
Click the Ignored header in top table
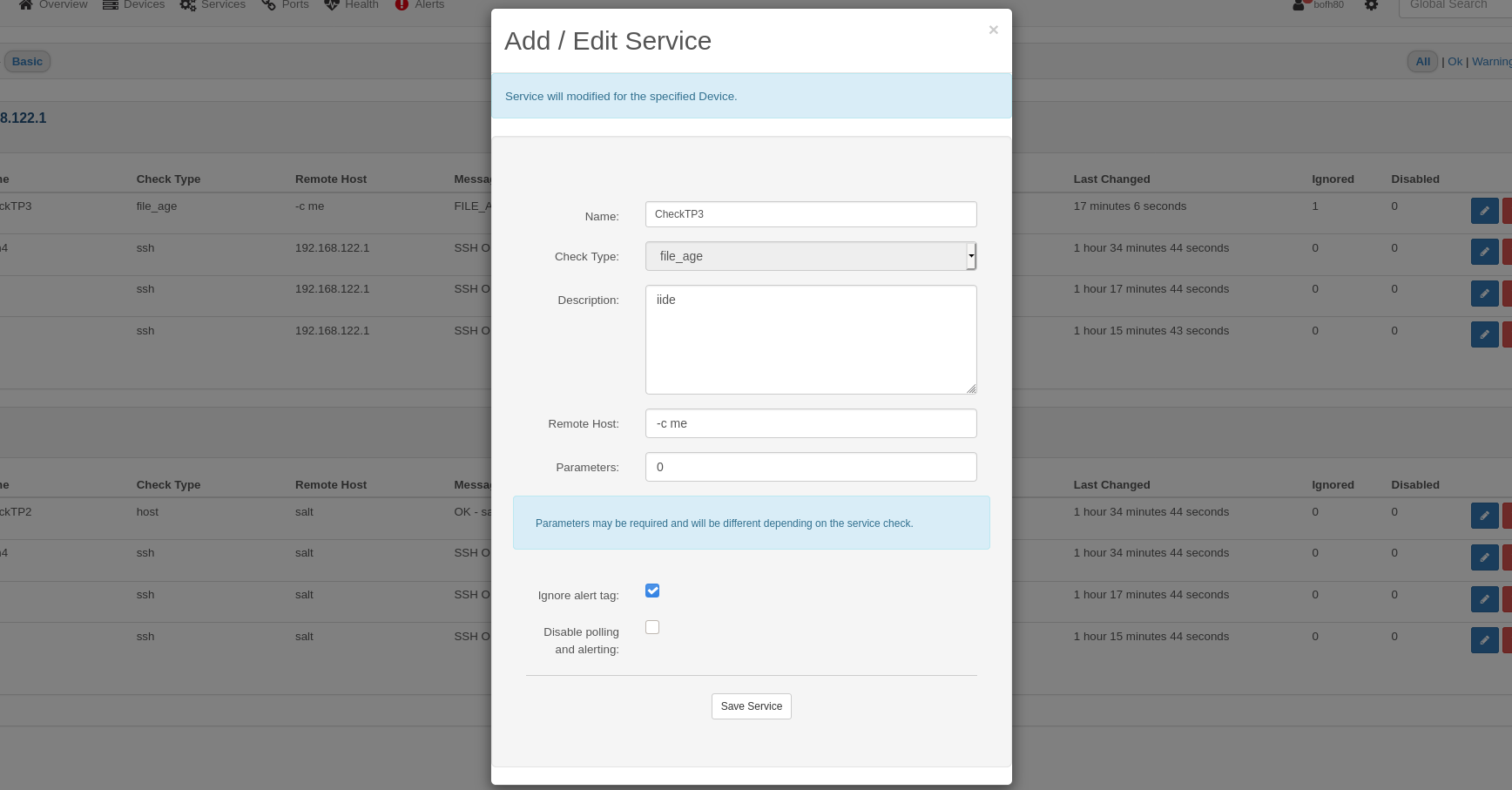1333,179
